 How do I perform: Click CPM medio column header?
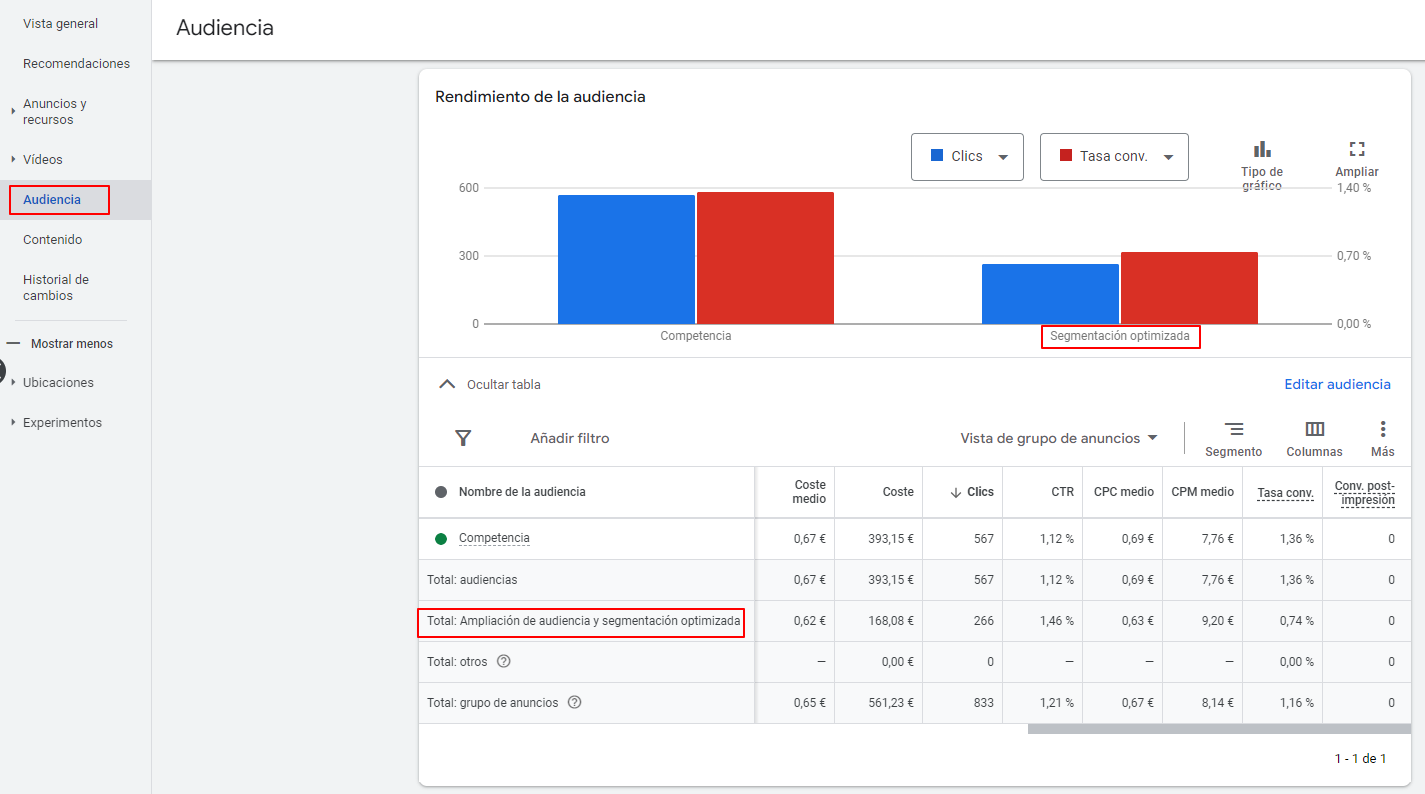(1203, 492)
